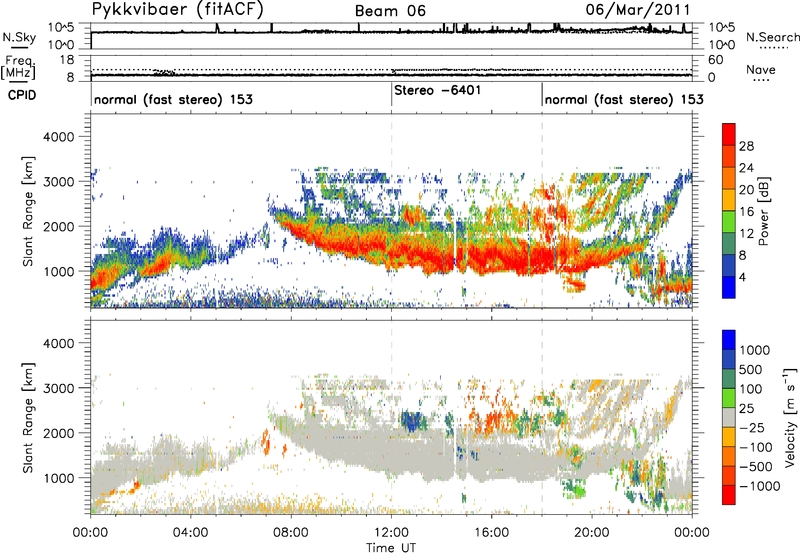Viewport: 800px width, 554px height.
Task: Click the Freq. [MHz] axis label
Action: click(18, 67)
